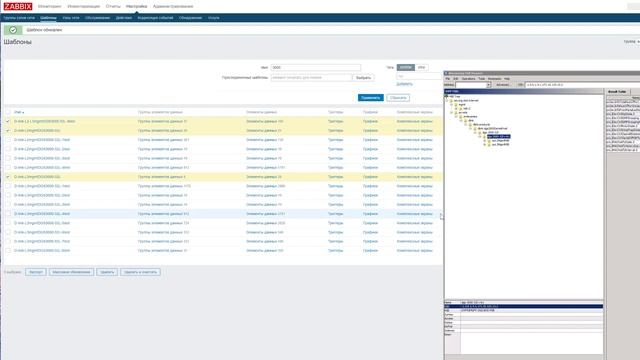Click folder icon next to enterprises node
This screenshot has height=360, width=640.
[461, 116]
